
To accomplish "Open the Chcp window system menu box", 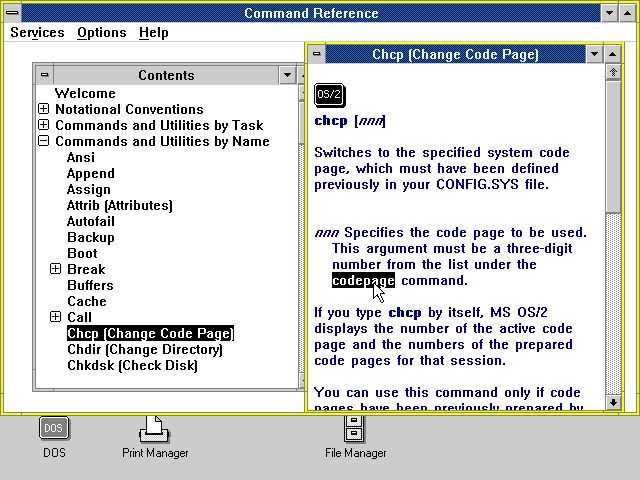I will point(316,54).
